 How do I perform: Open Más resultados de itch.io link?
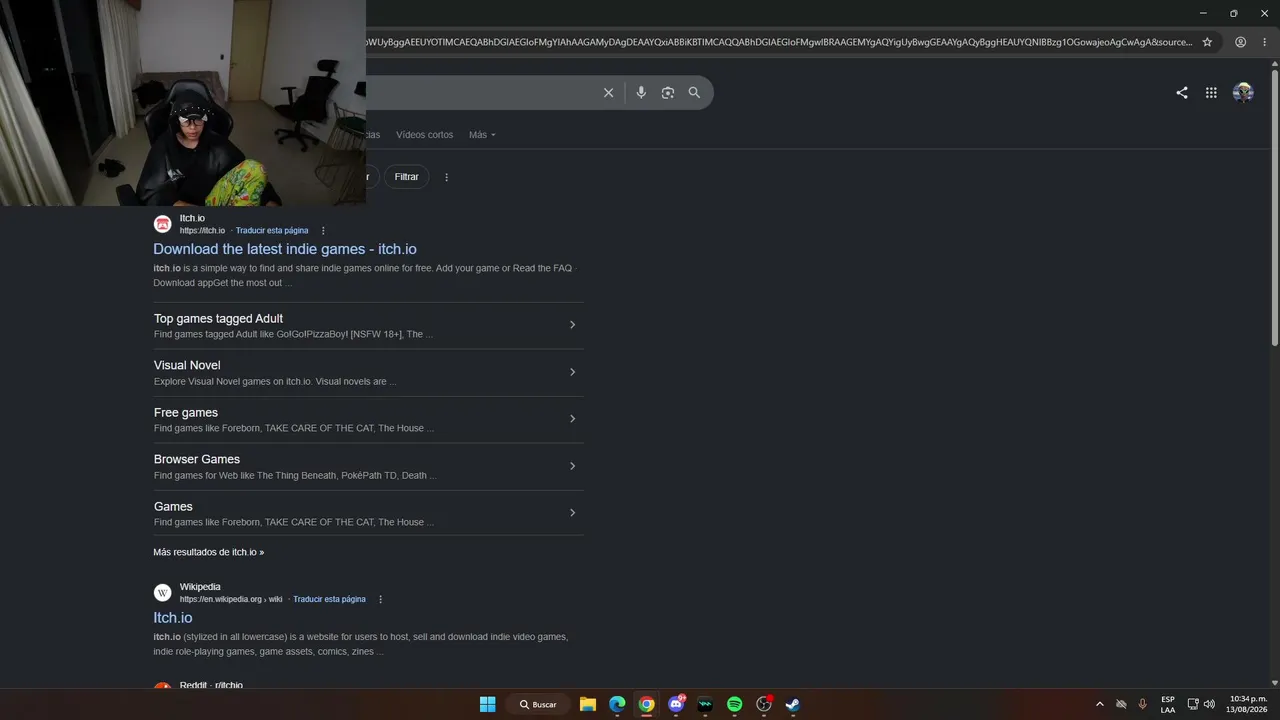(x=209, y=552)
